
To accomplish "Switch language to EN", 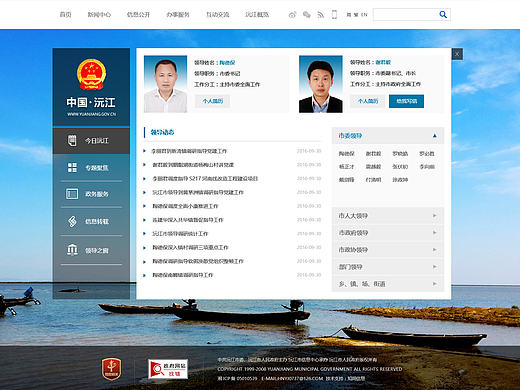I will click(x=364, y=15).
